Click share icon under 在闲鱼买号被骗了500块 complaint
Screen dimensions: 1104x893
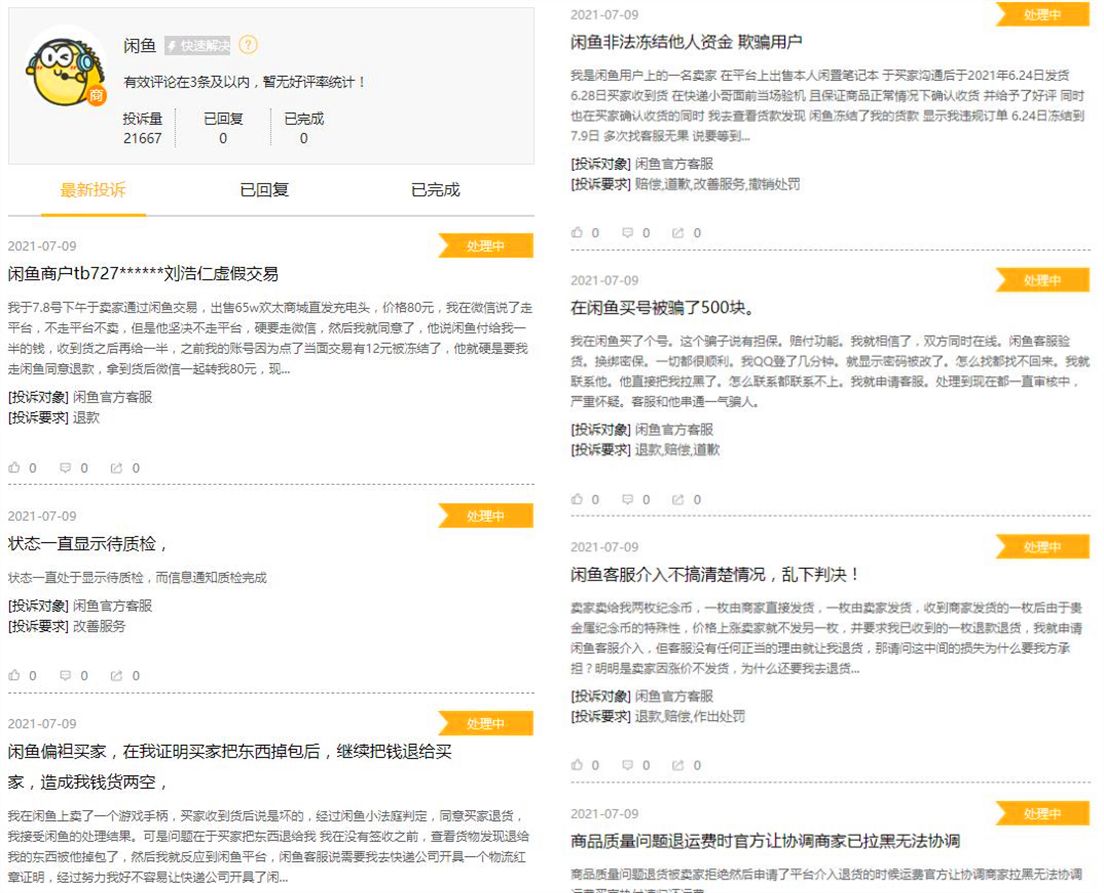677,499
